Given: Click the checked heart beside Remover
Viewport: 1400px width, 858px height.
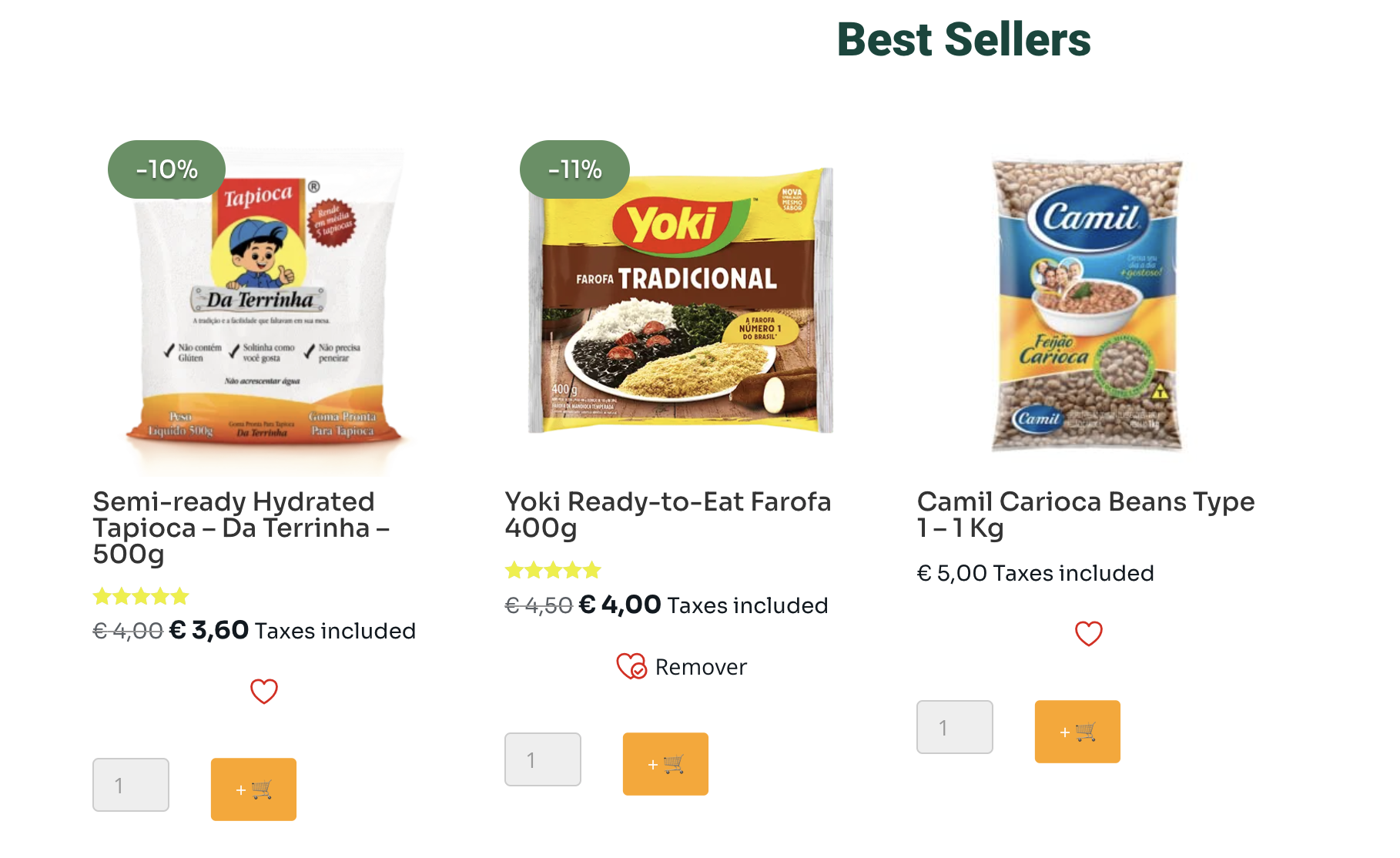Looking at the screenshot, I should 631,666.
